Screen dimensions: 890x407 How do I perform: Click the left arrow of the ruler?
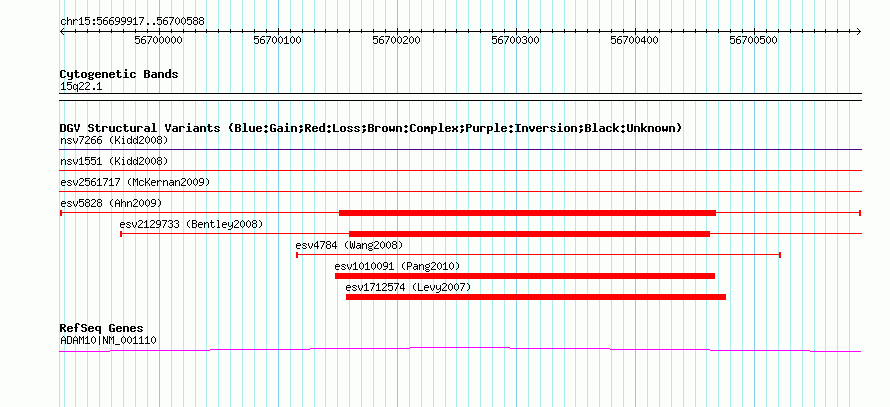click(62, 31)
